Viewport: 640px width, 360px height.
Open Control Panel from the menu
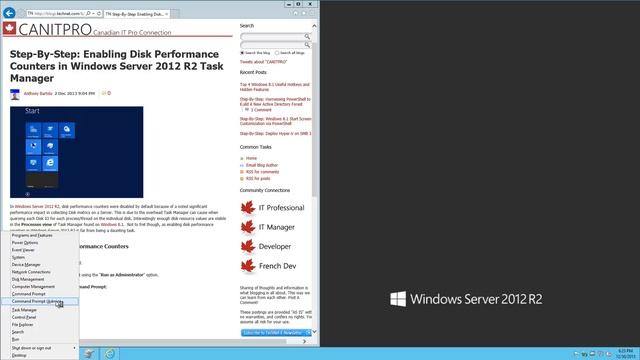tap(40, 318)
